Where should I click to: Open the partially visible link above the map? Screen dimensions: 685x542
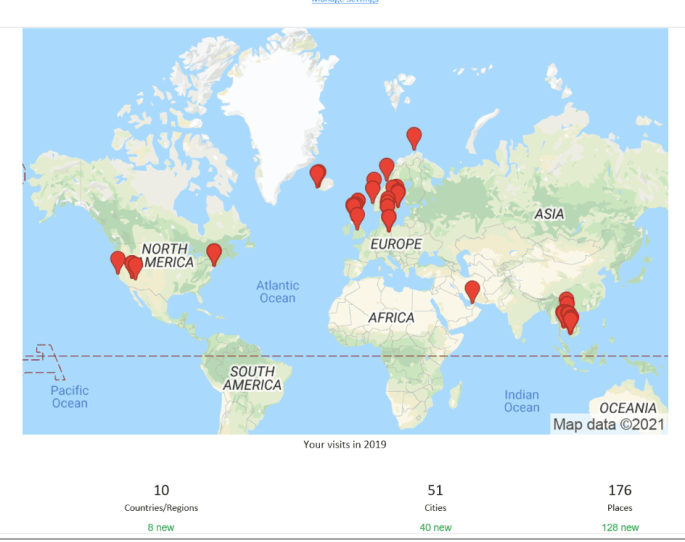[344, 2]
